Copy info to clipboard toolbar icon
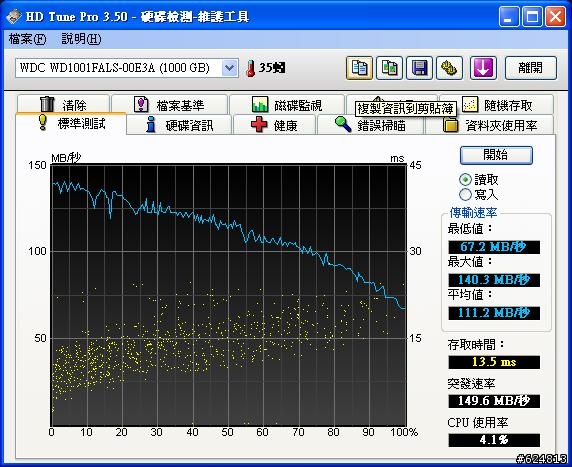Image resolution: width=572 pixels, height=467 pixels. [x=359, y=68]
